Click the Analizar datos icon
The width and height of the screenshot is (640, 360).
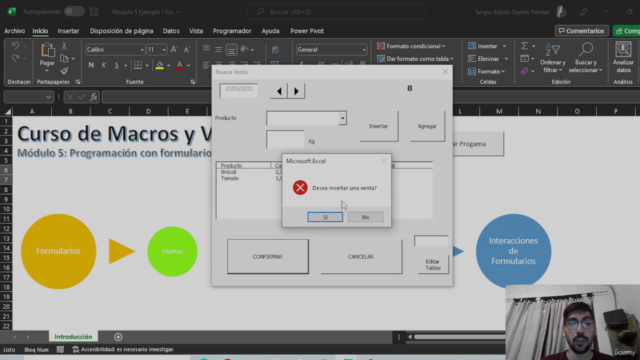[x=623, y=50]
